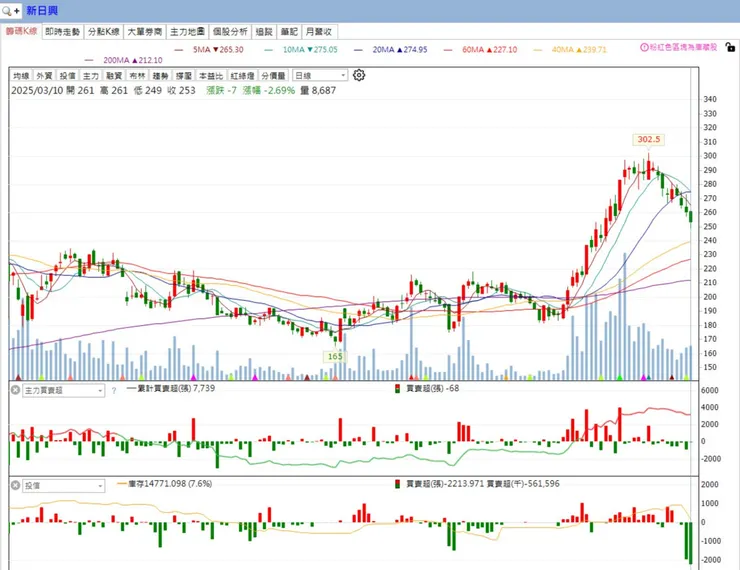This screenshot has height=570, width=740.
Task: Click the 庫存14771.098 (7.6%) legend
Action: point(165,484)
